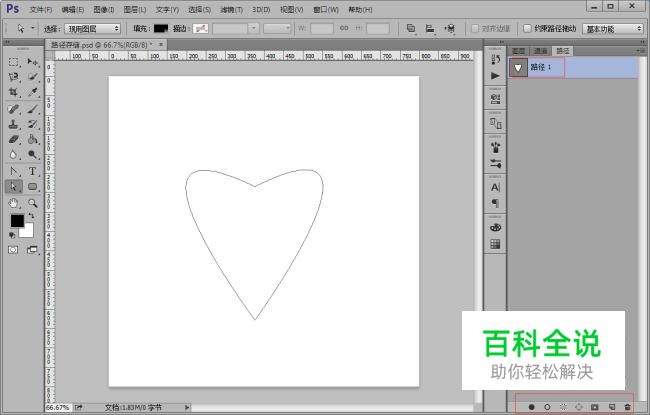Delete current path trash icon
Image resolution: width=650 pixels, height=415 pixels.
point(628,407)
